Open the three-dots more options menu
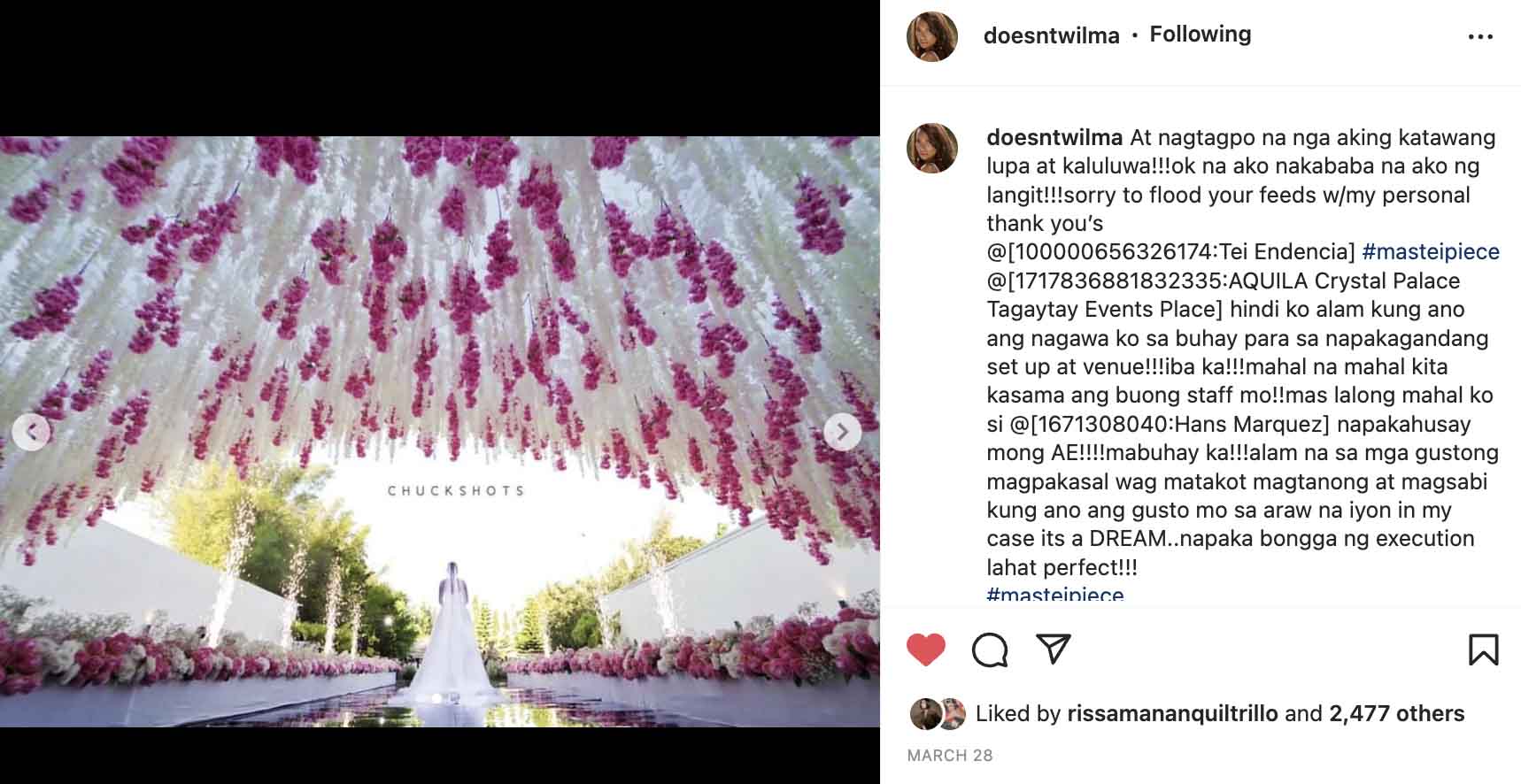 point(1480,37)
